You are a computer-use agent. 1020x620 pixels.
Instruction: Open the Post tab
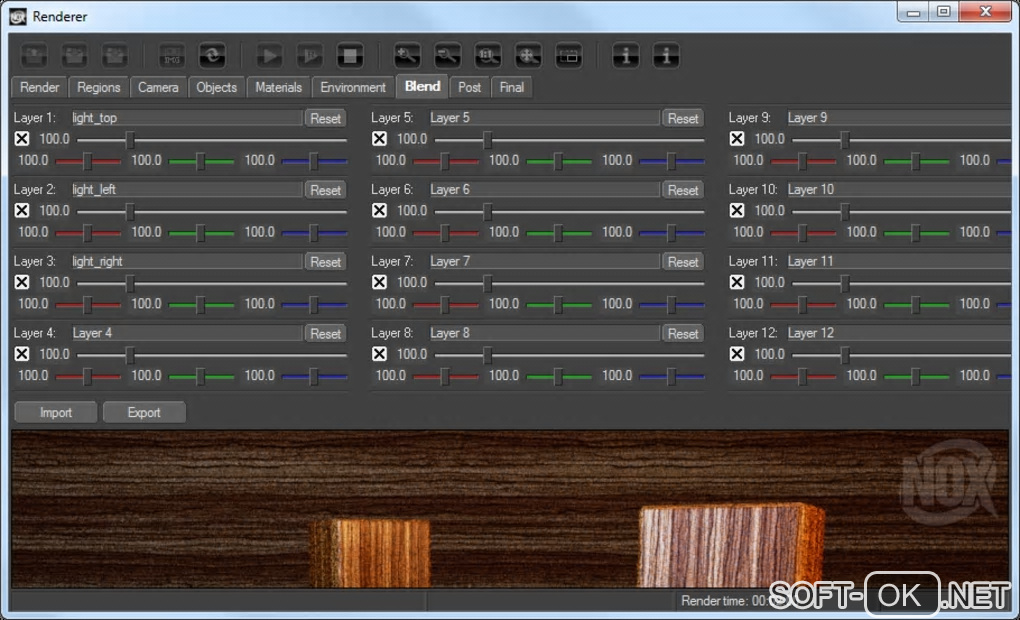[x=469, y=87]
